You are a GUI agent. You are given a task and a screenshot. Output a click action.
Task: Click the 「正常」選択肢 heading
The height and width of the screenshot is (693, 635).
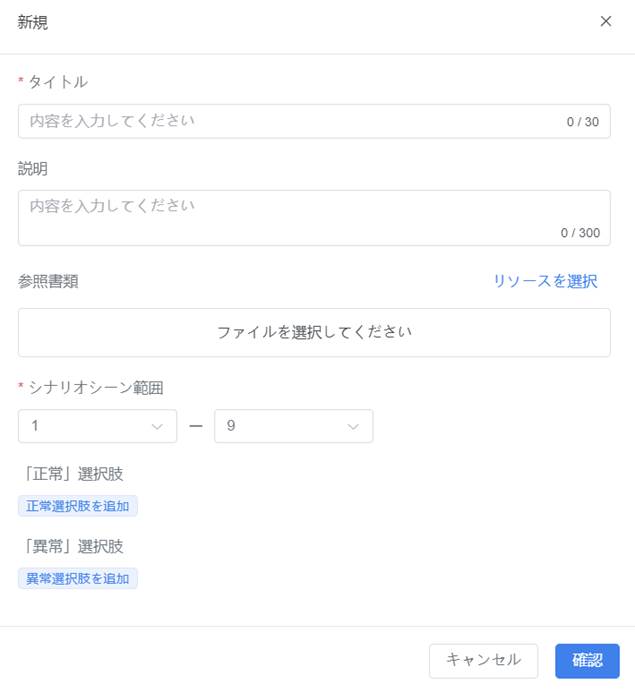[73, 474]
